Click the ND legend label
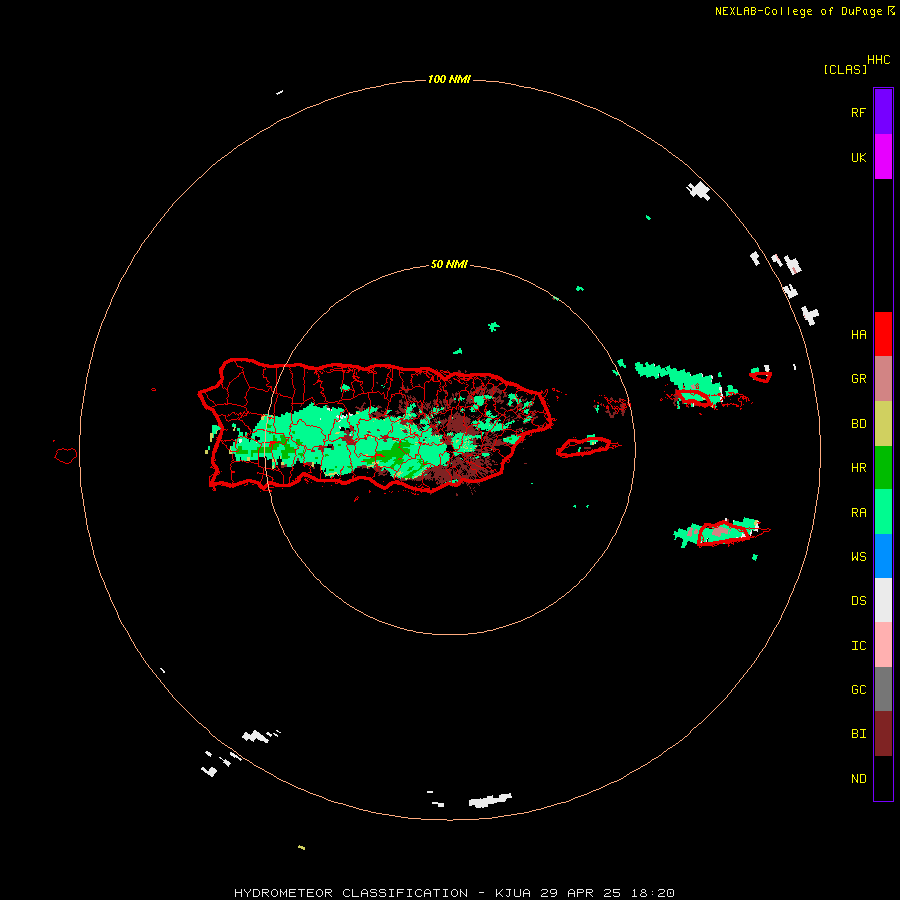Image resolution: width=900 pixels, height=900 pixels. pos(858,778)
